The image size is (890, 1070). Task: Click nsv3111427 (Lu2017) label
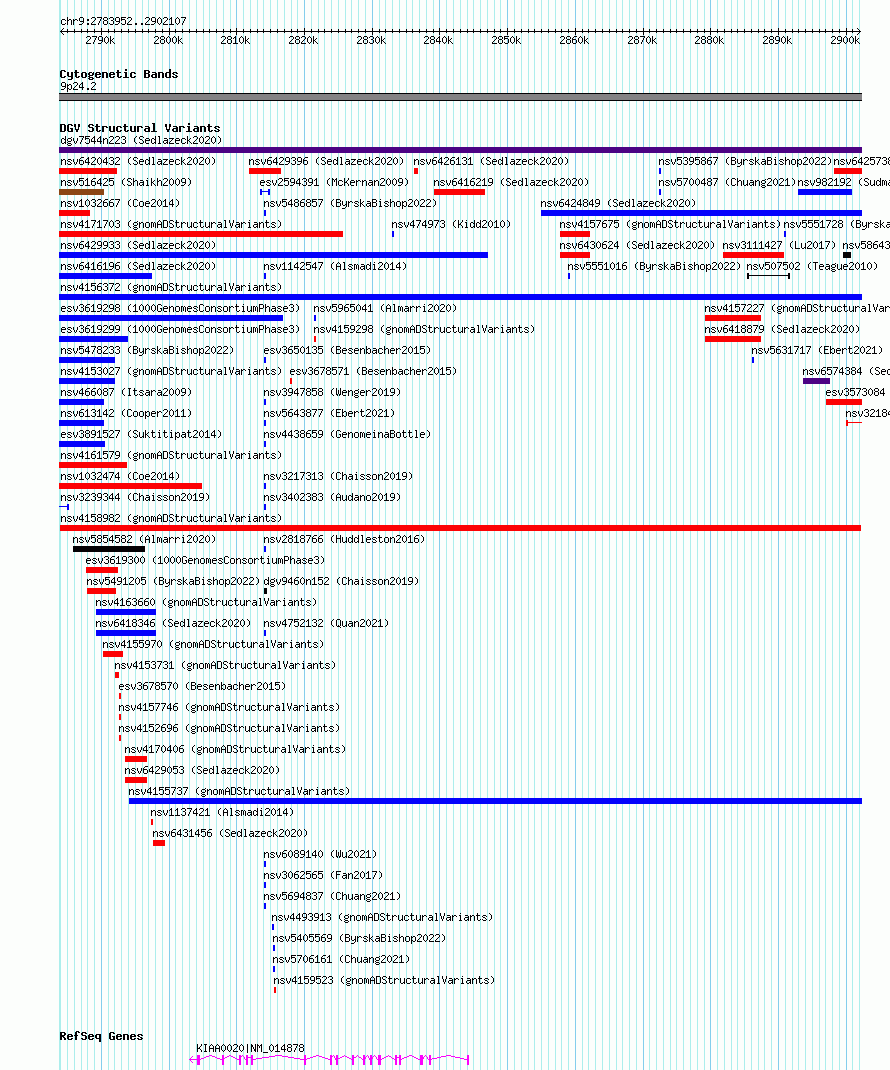tap(779, 245)
